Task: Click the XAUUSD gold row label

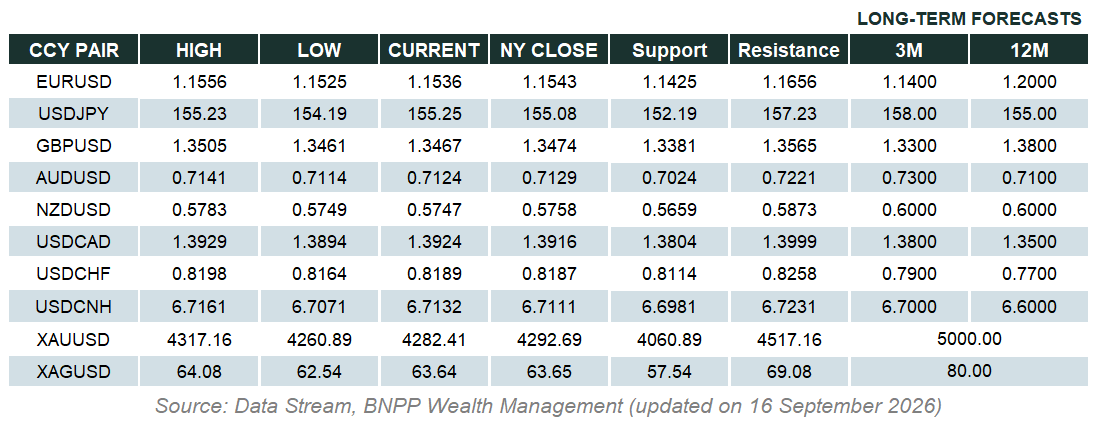Action: point(74,339)
